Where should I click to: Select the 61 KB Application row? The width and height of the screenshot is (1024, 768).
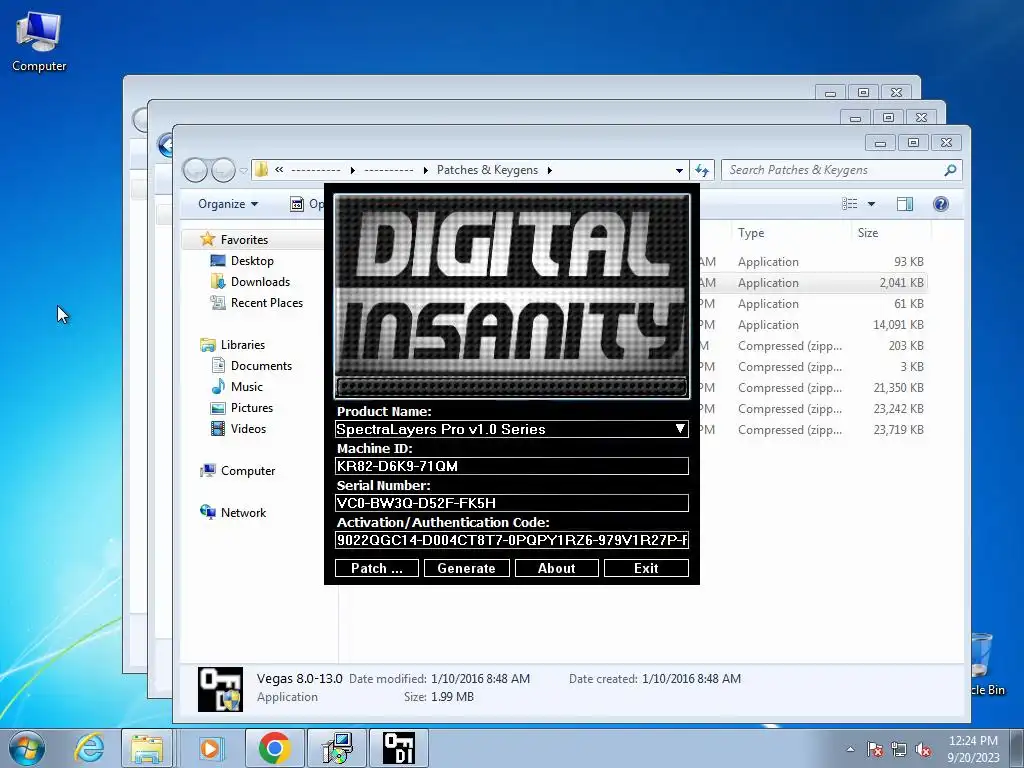pyautogui.click(x=813, y=304)
